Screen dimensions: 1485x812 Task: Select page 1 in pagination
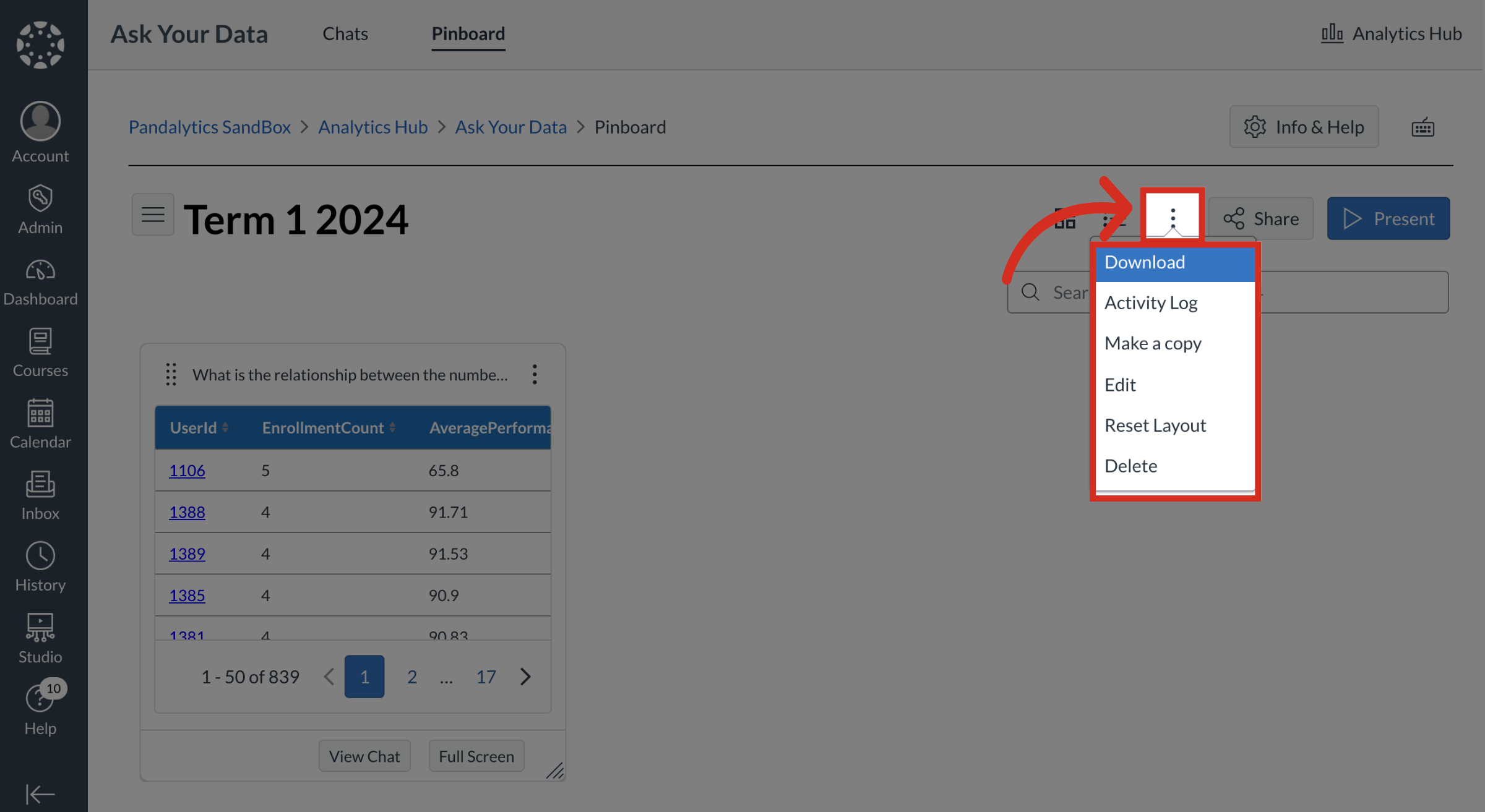coord(364,677)
